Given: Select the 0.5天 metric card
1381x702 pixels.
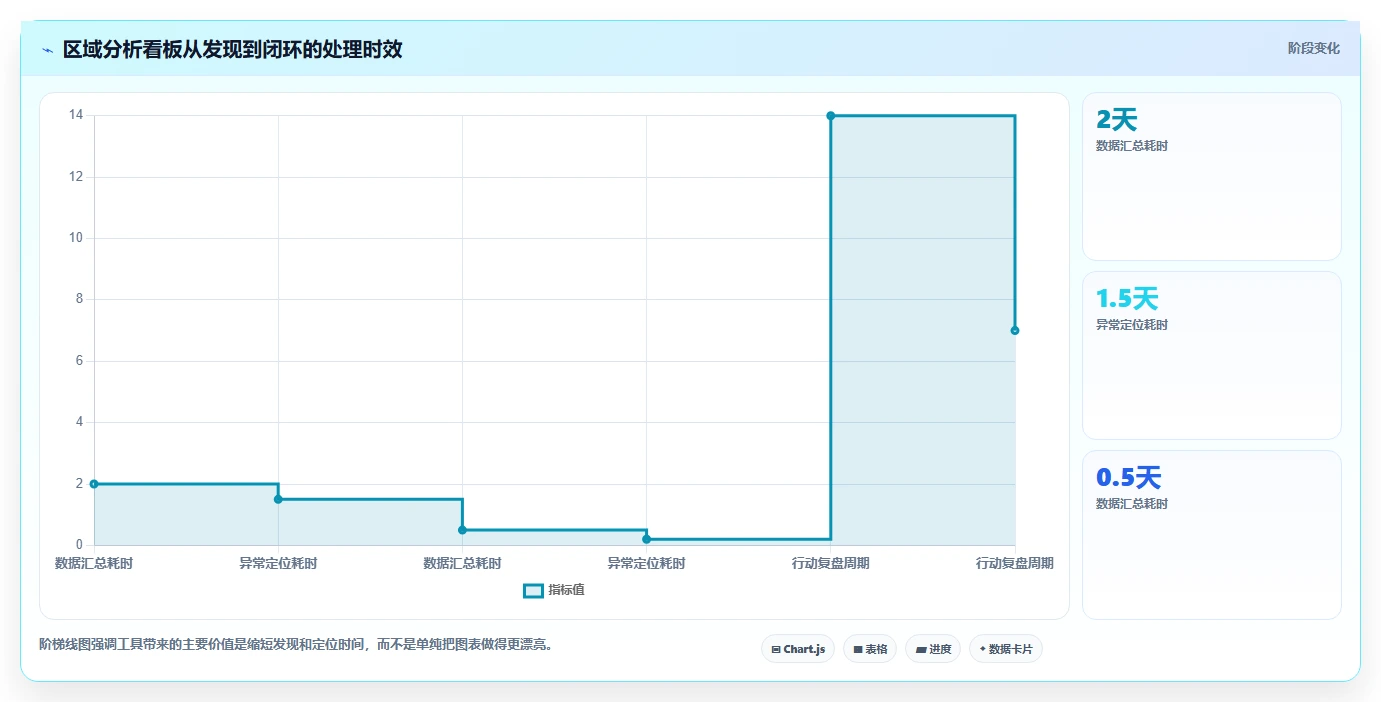Looking at the screenshot, I should [x=1212, y=535].
